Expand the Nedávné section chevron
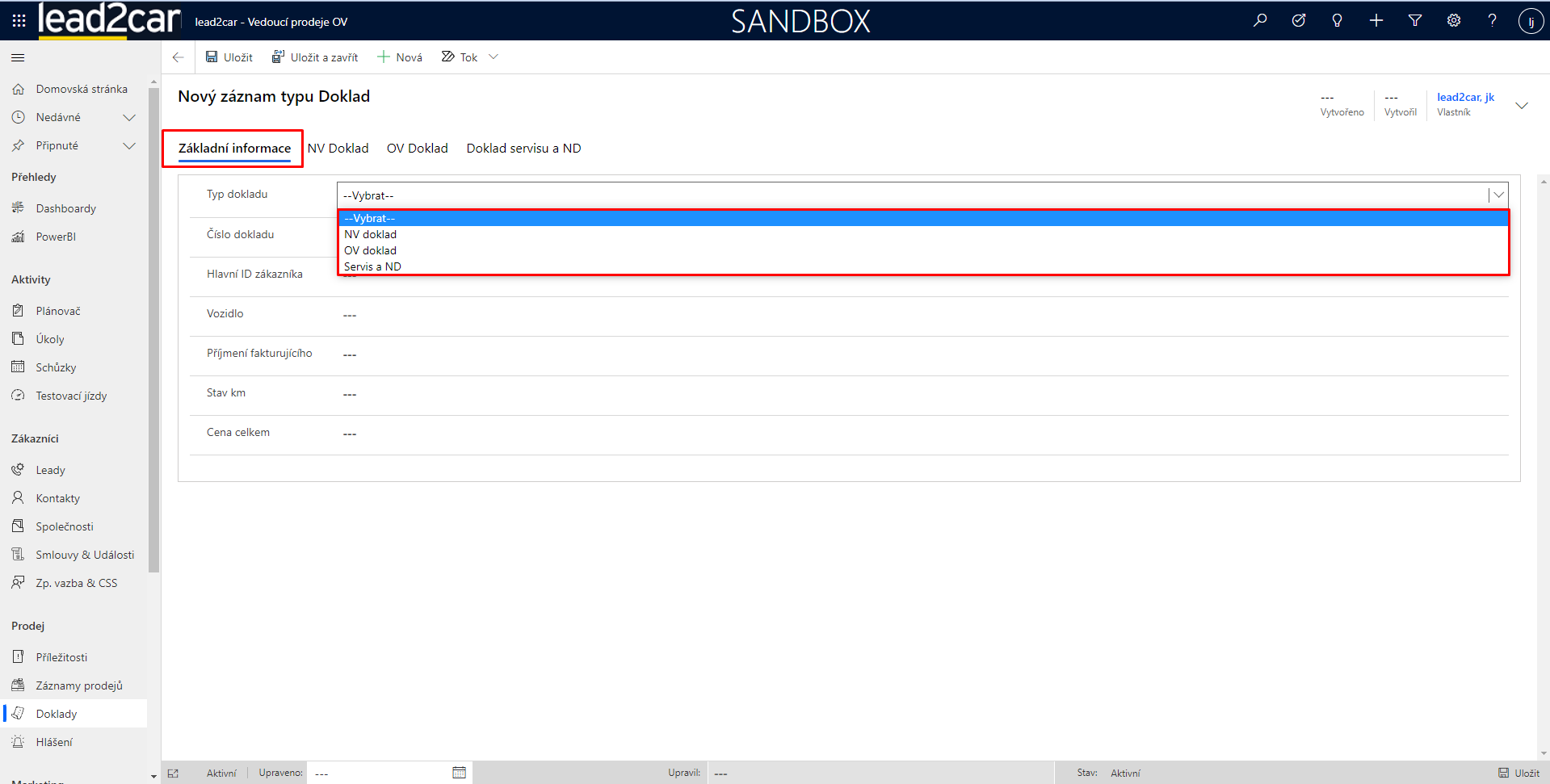1550x784 pixels. (129, 118)
